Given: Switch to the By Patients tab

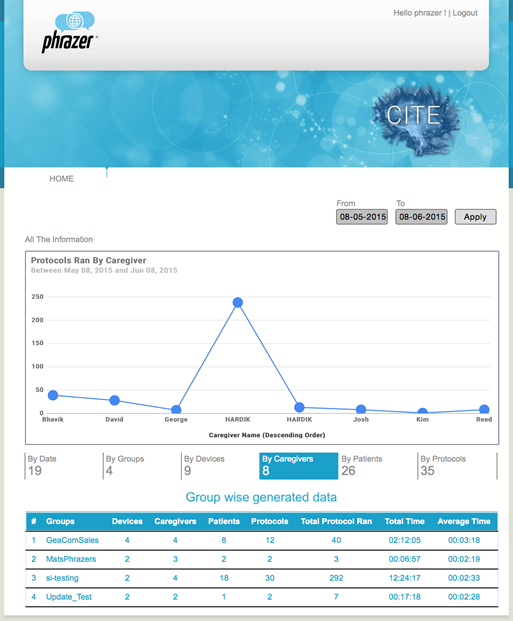Looking at the screenshot, I should 378,466.
